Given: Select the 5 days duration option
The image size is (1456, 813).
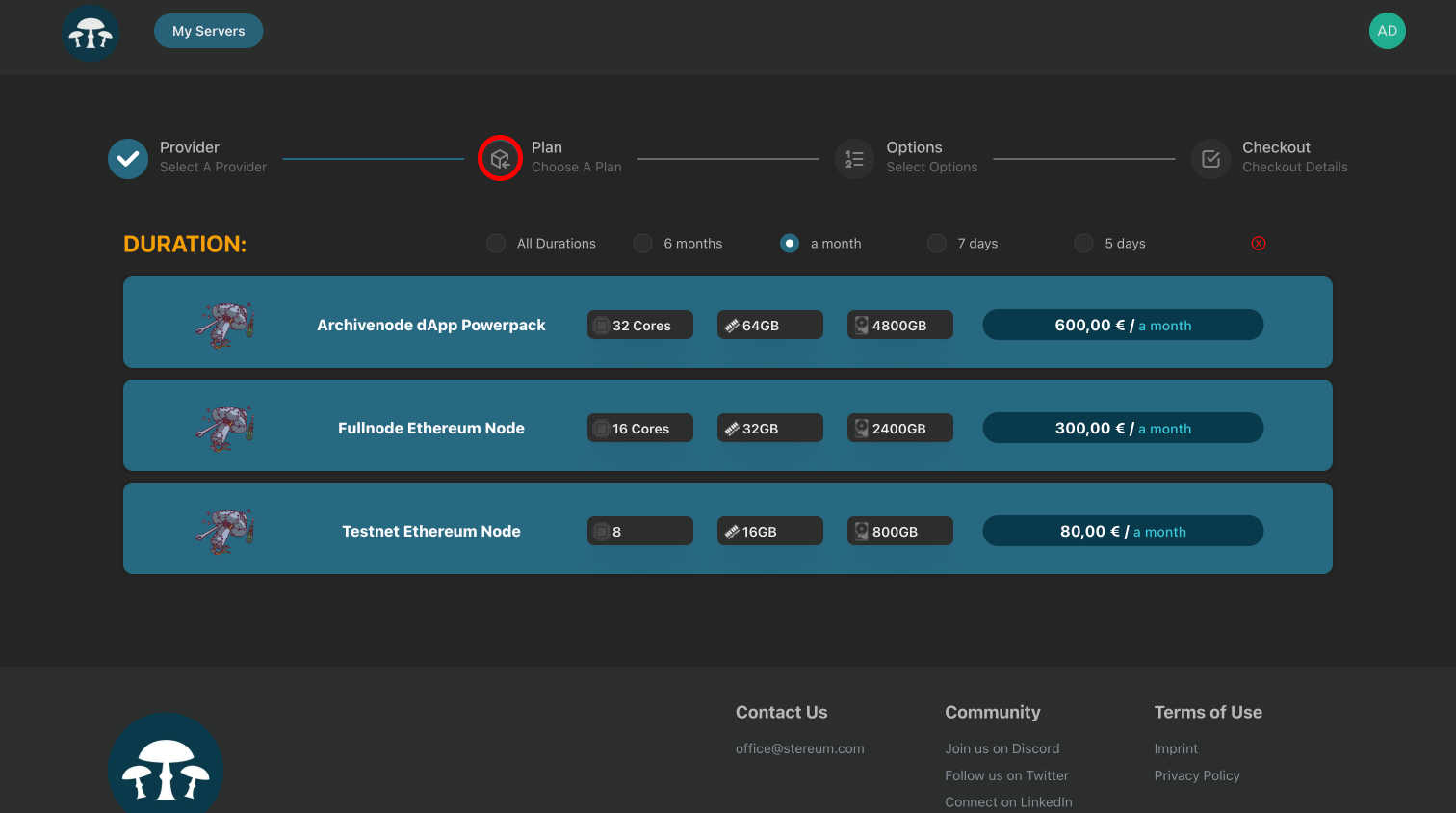Looking at the screenshot, I should coord(1083,244).
